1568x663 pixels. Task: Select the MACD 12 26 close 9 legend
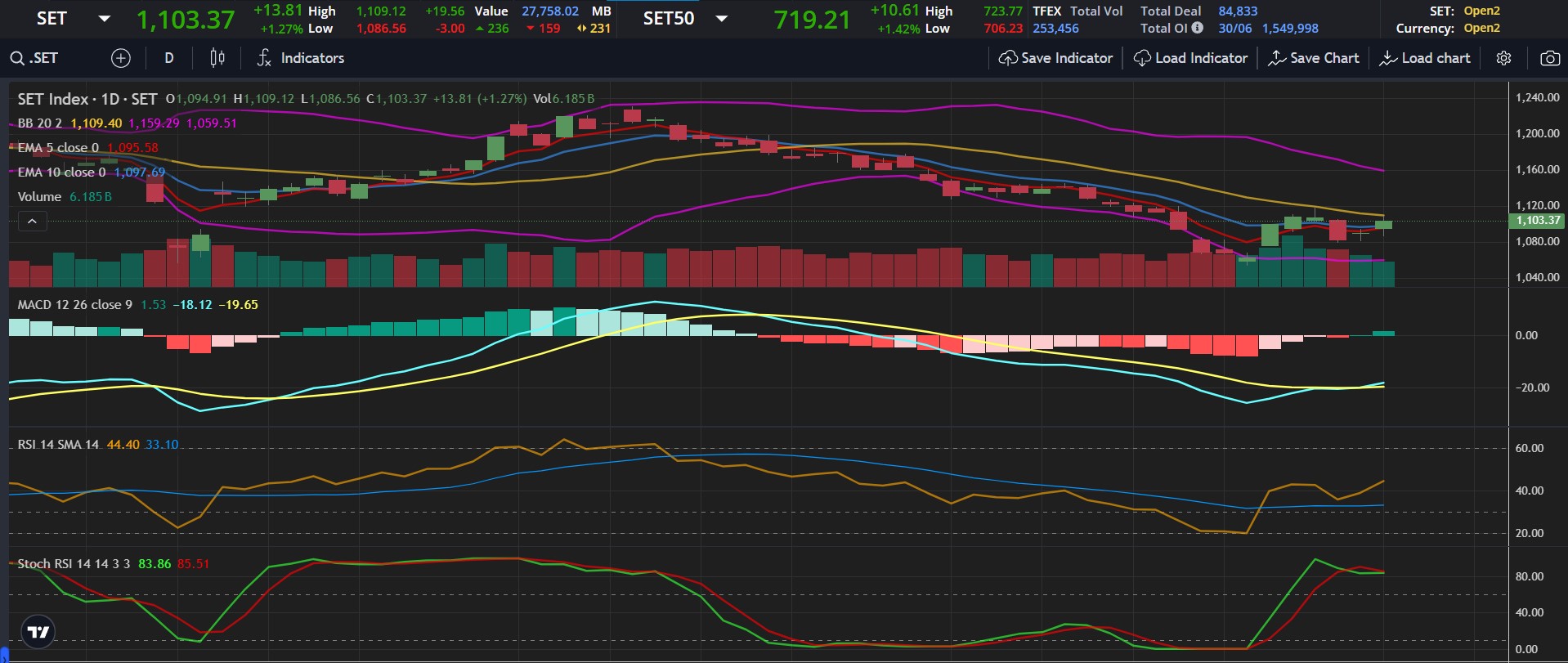pos(75,305)
